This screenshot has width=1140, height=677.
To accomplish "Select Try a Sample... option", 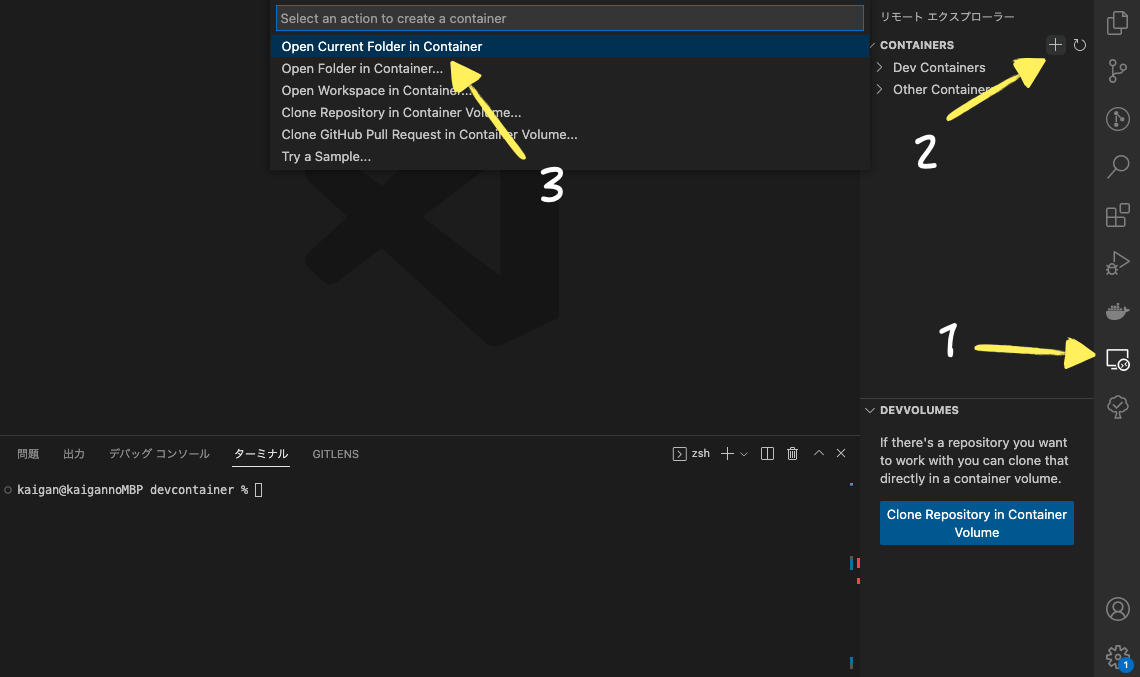I will [x=570, y=156].
